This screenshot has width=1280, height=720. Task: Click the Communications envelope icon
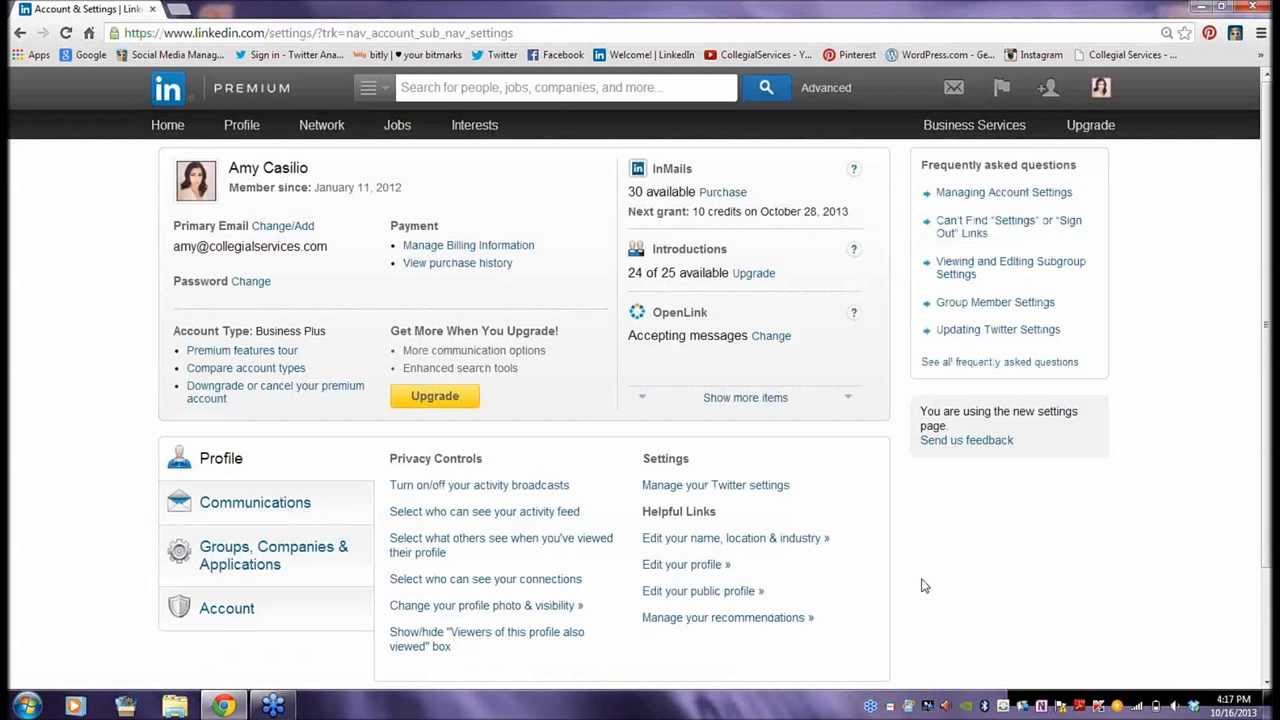(x=179, y=501)
